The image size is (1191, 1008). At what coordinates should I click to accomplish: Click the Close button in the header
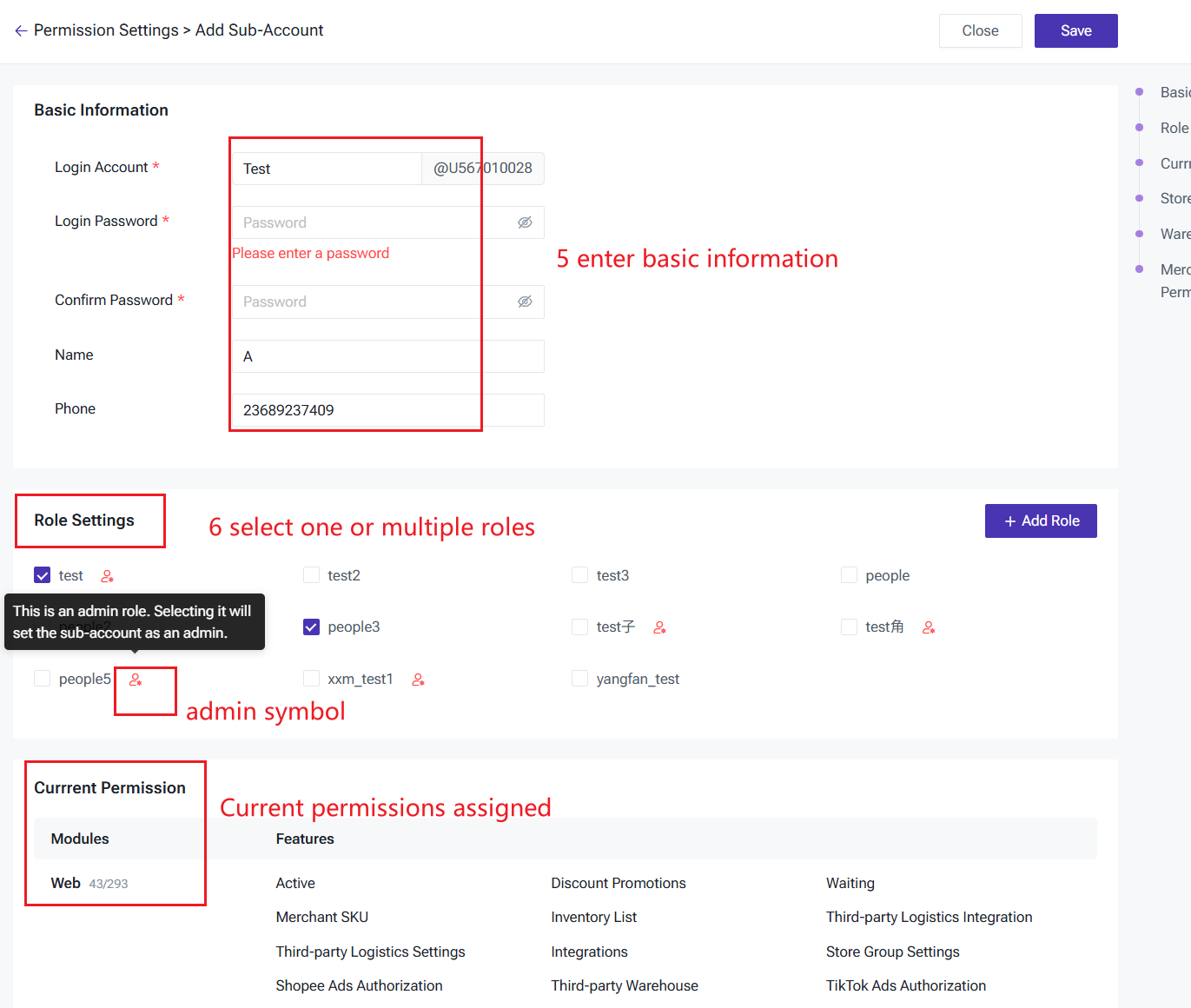980,30
